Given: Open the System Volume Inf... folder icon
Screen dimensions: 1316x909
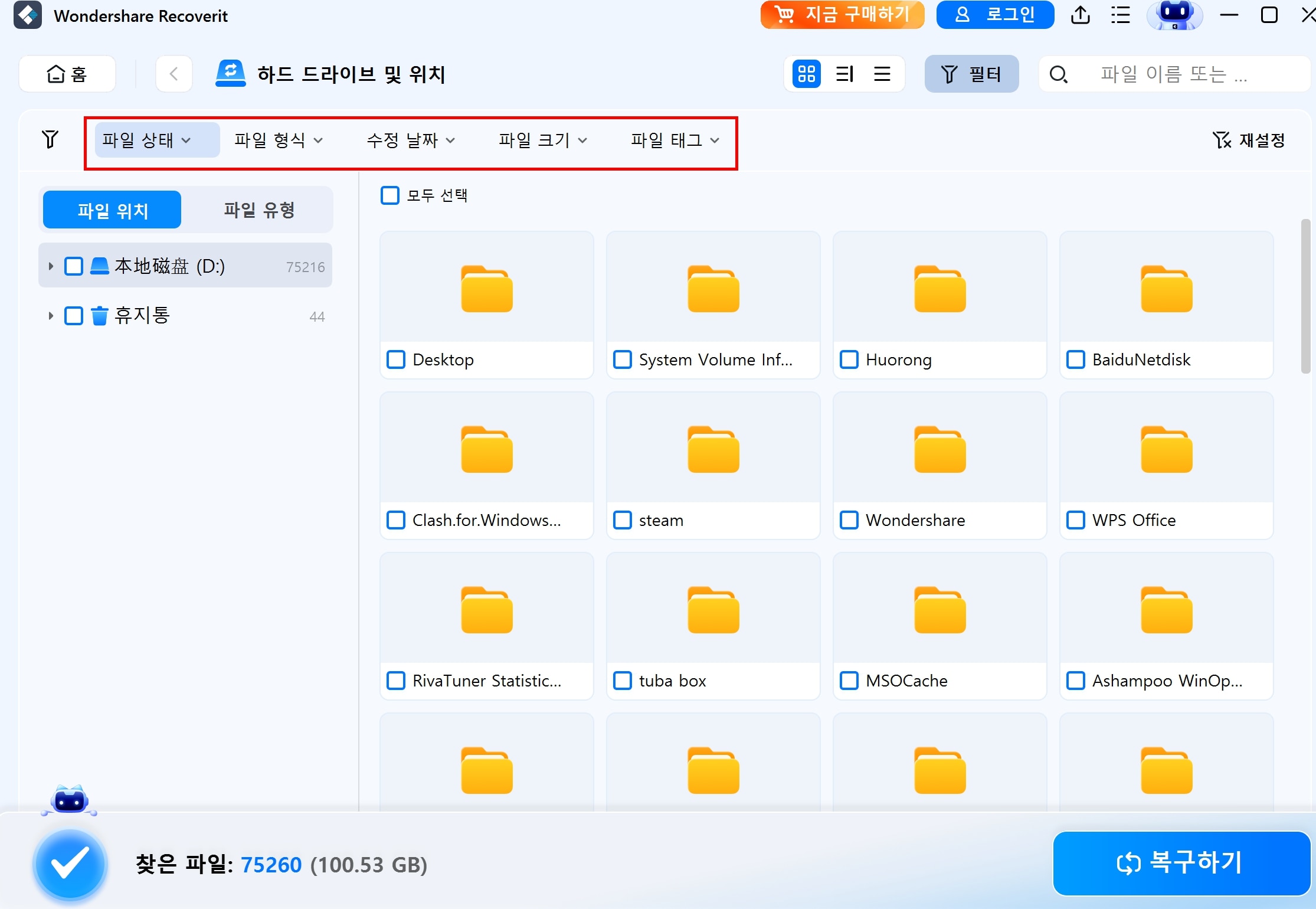Looking at the screenshot, I should point(713,289).
